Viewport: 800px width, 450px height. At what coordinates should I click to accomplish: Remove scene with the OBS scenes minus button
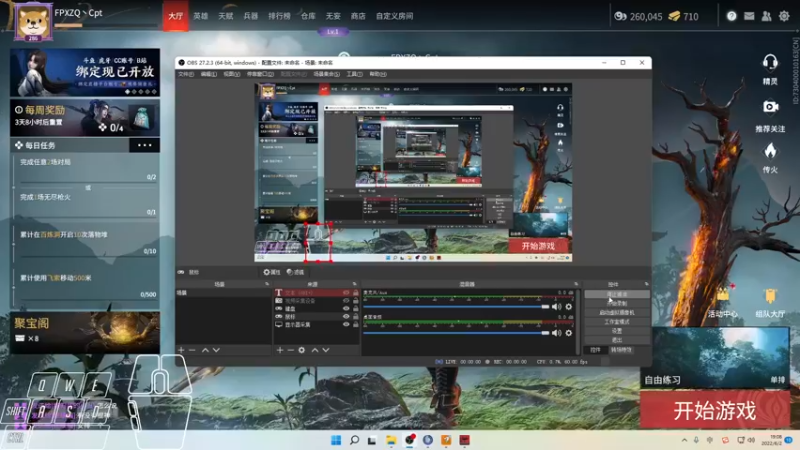tap(192, 350)
